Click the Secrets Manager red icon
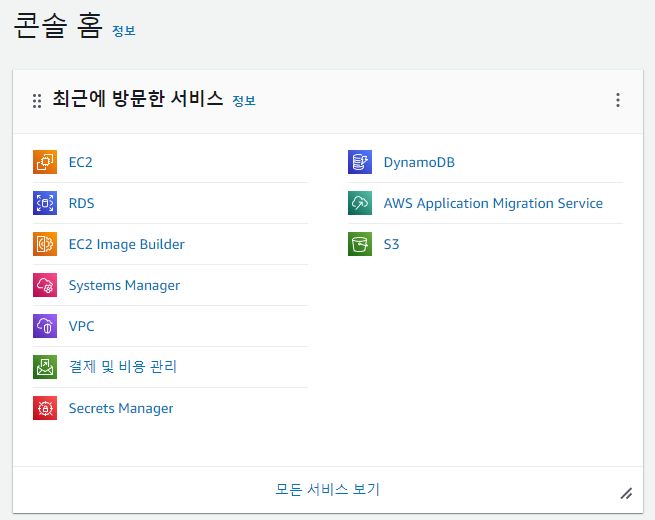This screenshot has height=520, width=655. coord(45,408)
